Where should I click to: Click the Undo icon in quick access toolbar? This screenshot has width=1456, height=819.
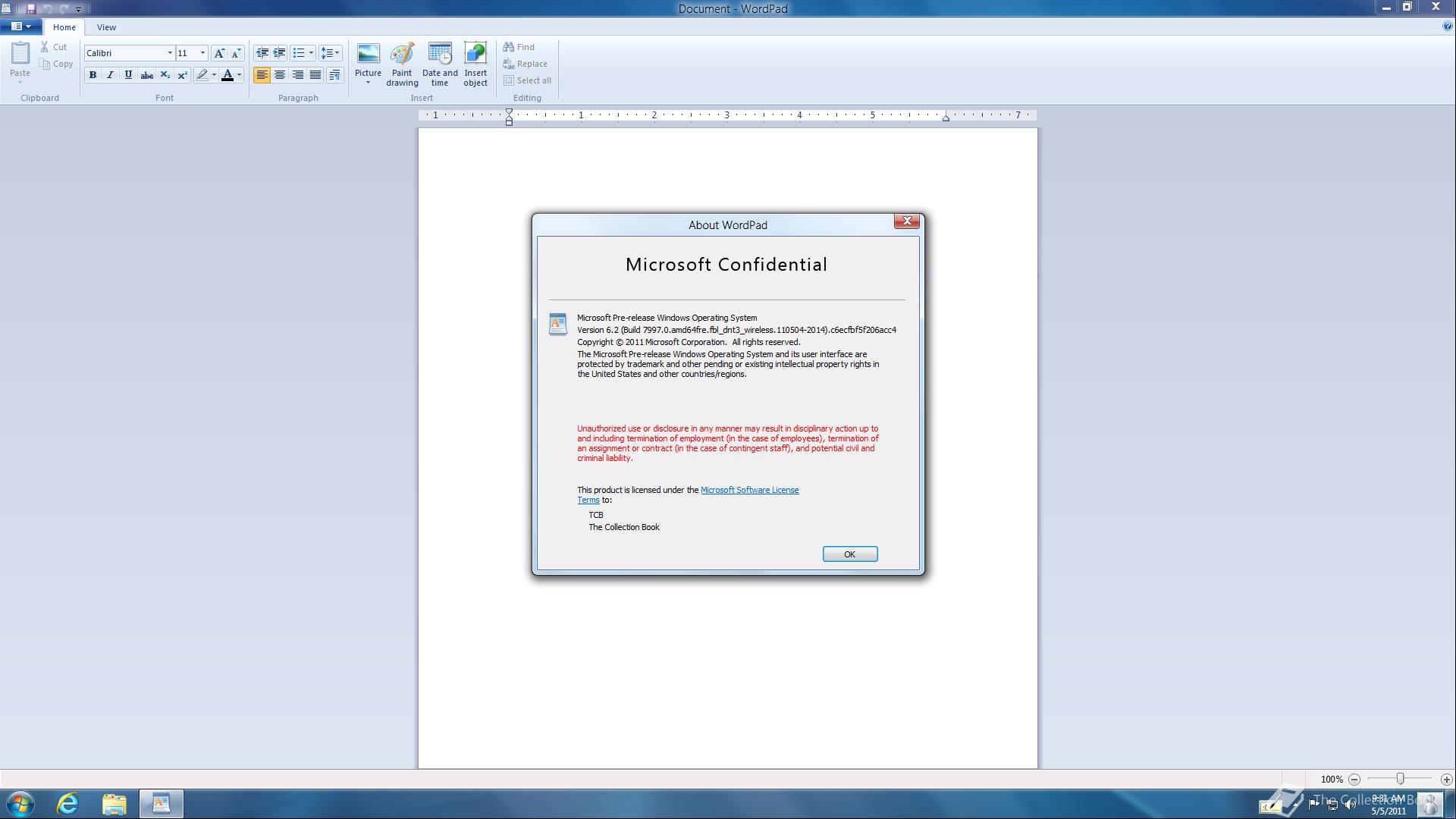pyautogui.click(x=47, y=8)
